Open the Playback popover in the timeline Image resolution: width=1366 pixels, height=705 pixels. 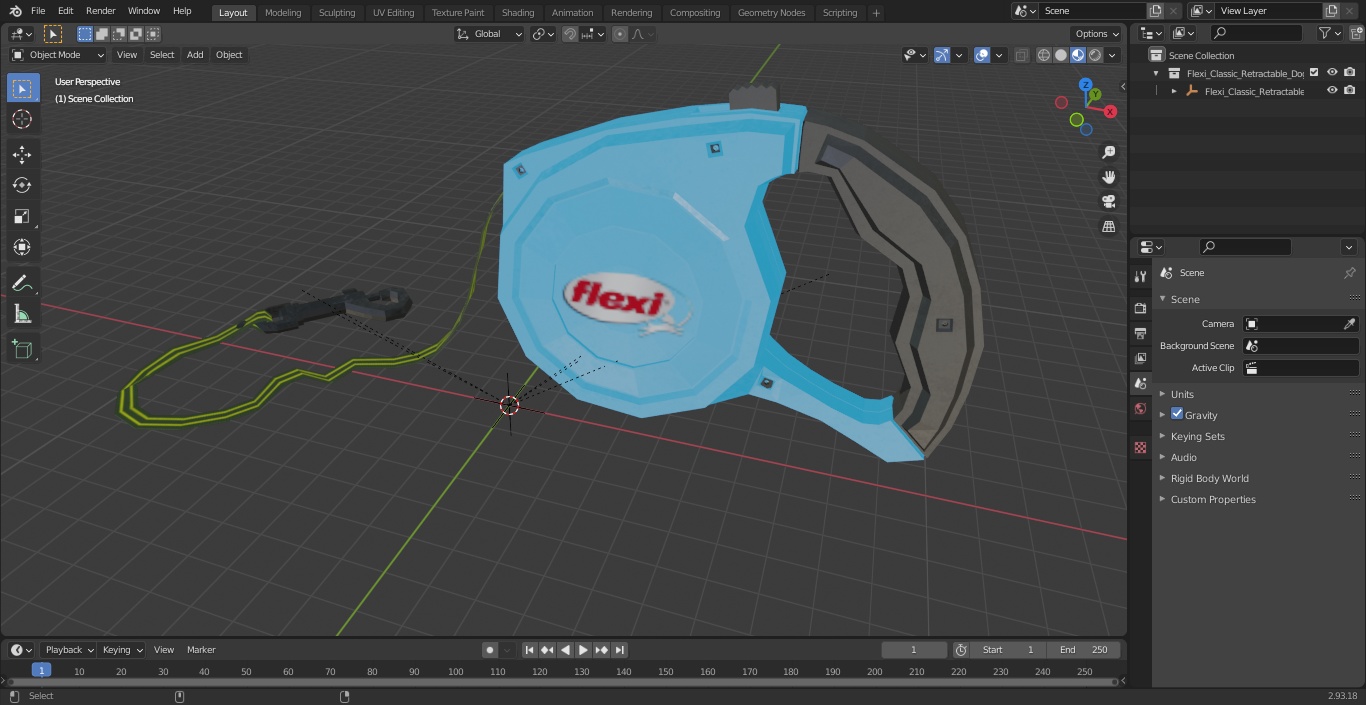68,650
